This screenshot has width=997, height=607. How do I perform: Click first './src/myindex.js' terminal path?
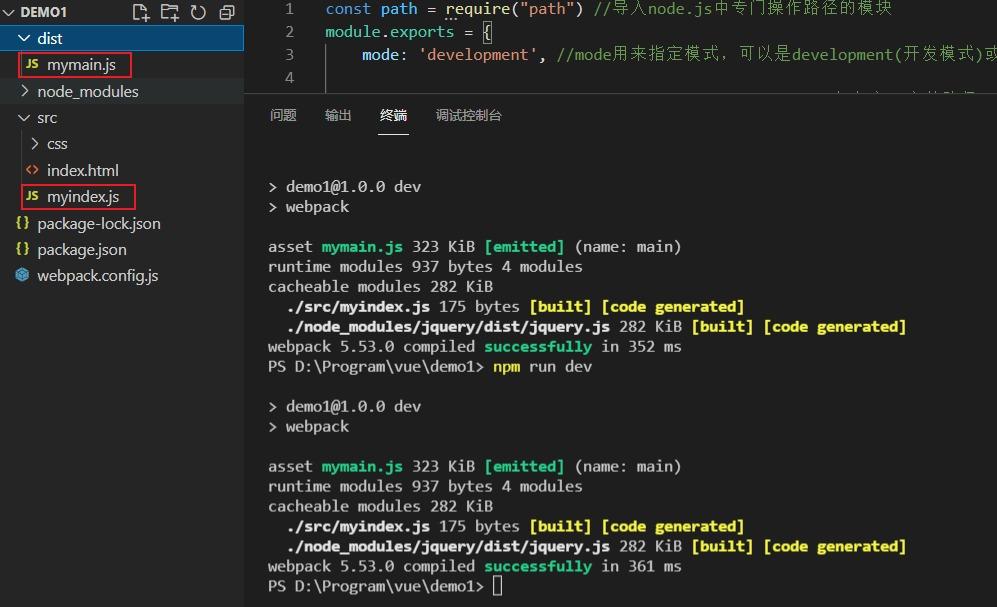358,307
